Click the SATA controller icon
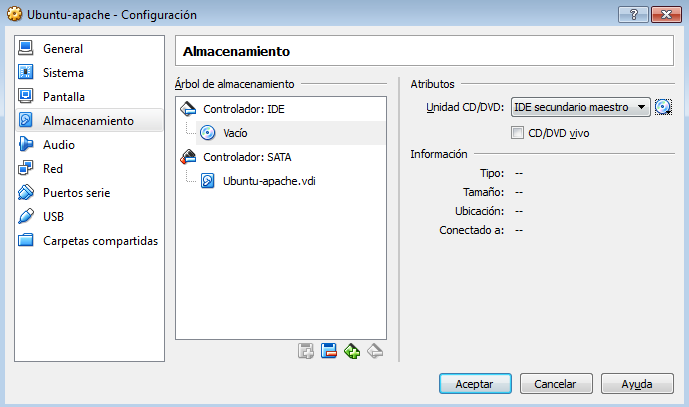 tap(189, 157)
